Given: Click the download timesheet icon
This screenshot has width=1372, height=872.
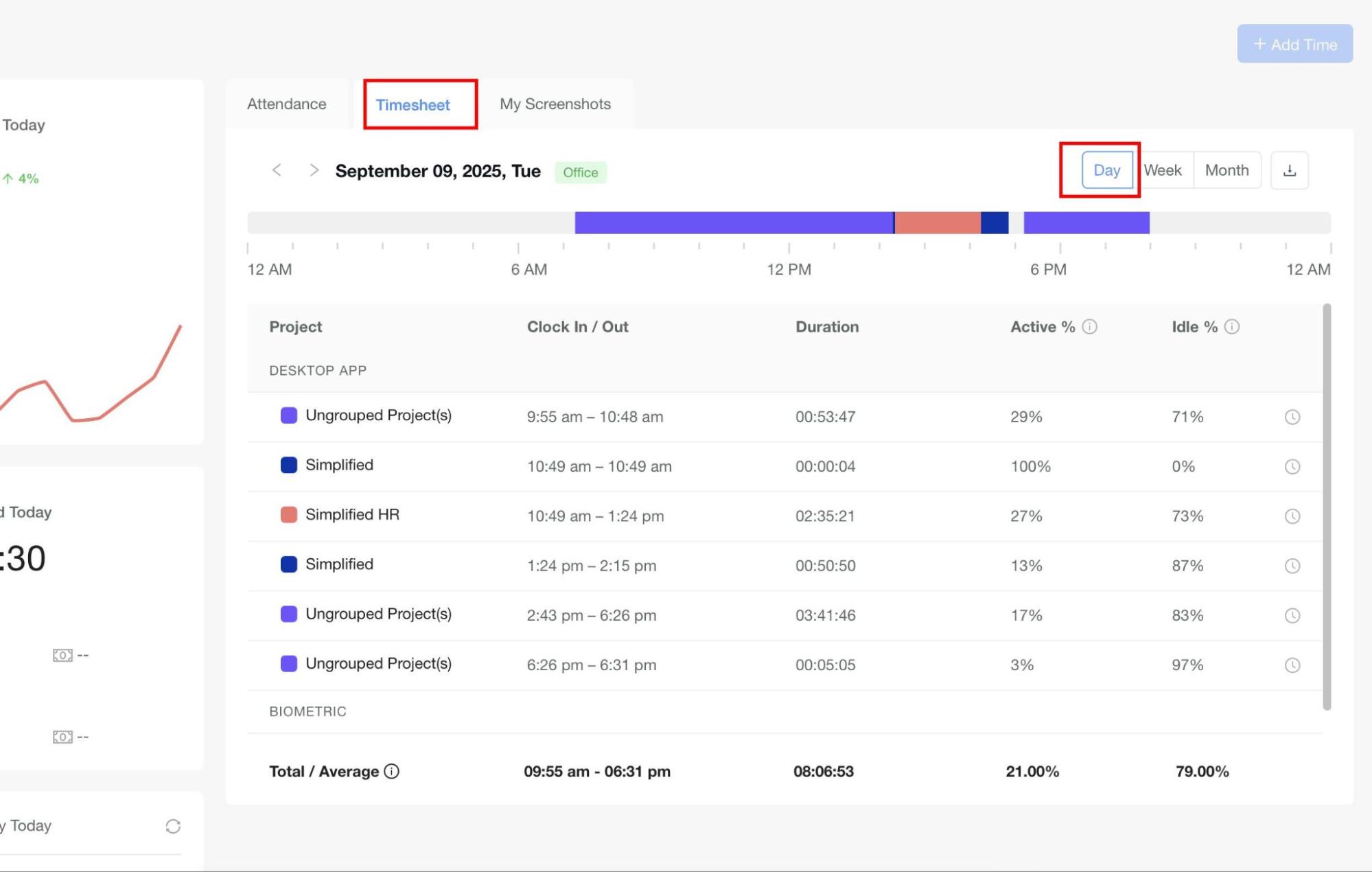Looking at the screenshot, I should 1289,170.
